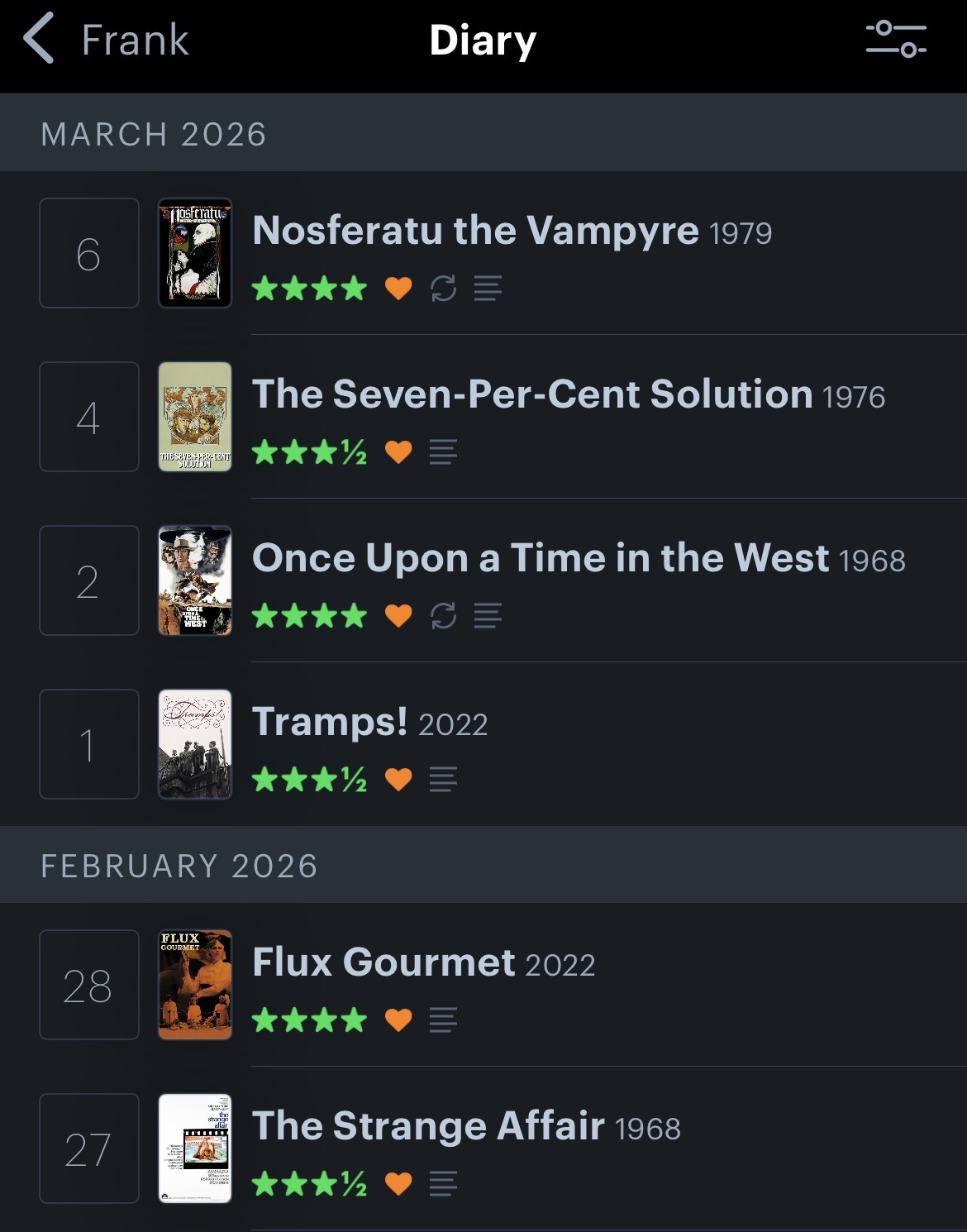
Task: Open the Once Upon a Time in the West title
Action: [540, 558]
